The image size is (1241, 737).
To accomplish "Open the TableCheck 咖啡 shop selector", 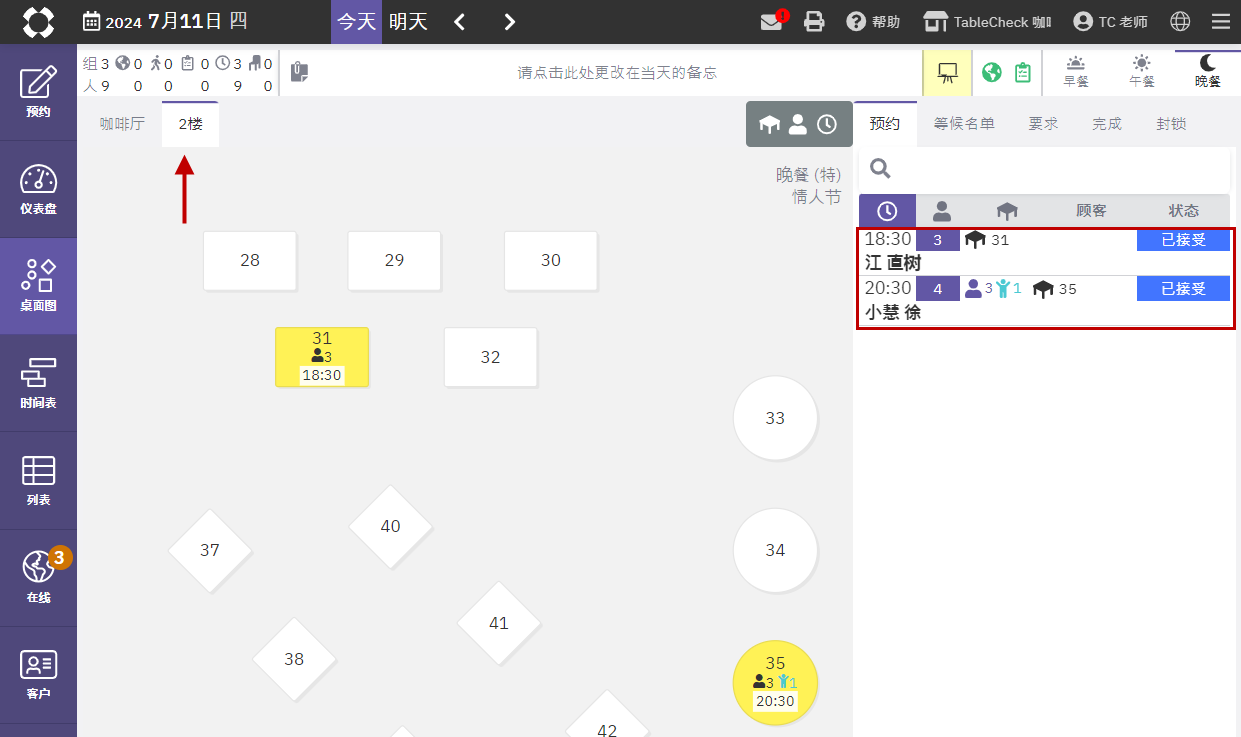I will pyautogui.click(x=987, y=22).
